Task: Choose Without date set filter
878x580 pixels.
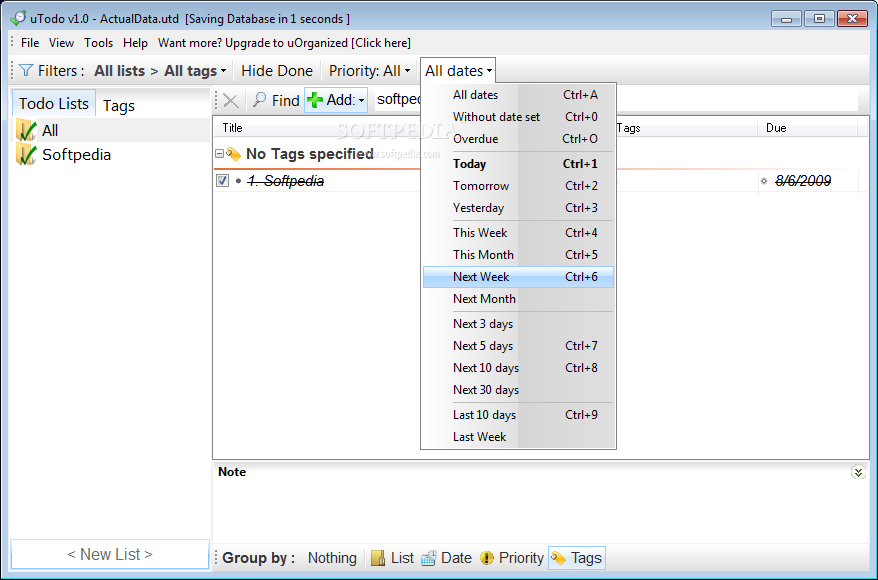Action: [x=519, y=116]
